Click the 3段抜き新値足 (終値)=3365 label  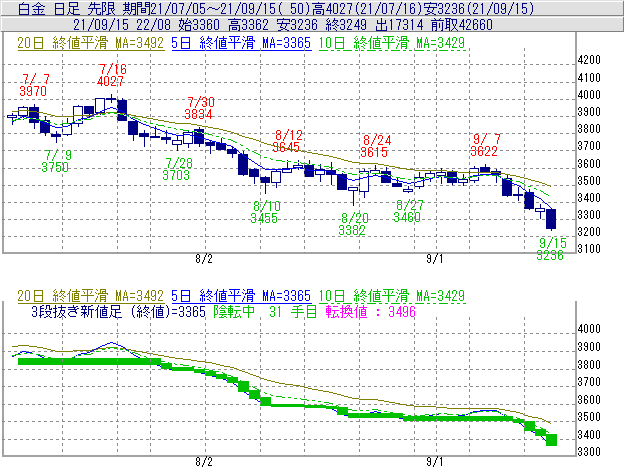tap(118, 311)
